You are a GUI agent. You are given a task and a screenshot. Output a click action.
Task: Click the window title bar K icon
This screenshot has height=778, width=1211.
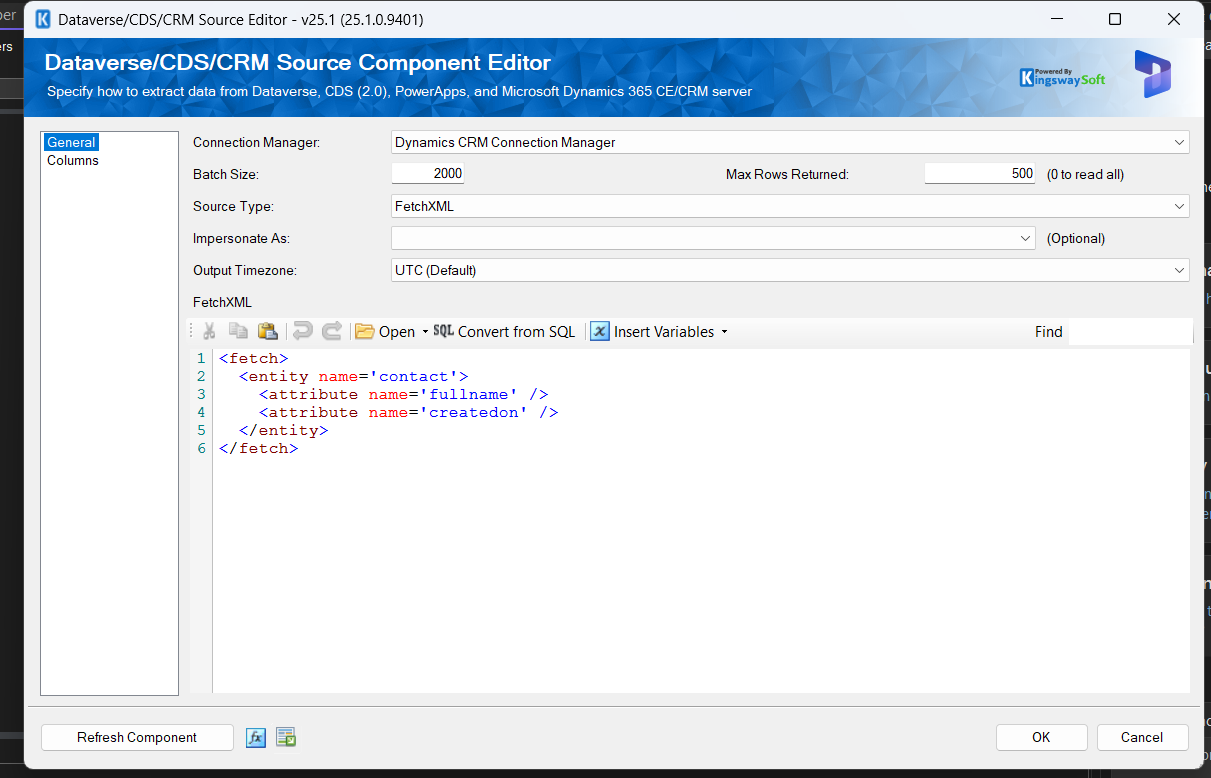43,19
